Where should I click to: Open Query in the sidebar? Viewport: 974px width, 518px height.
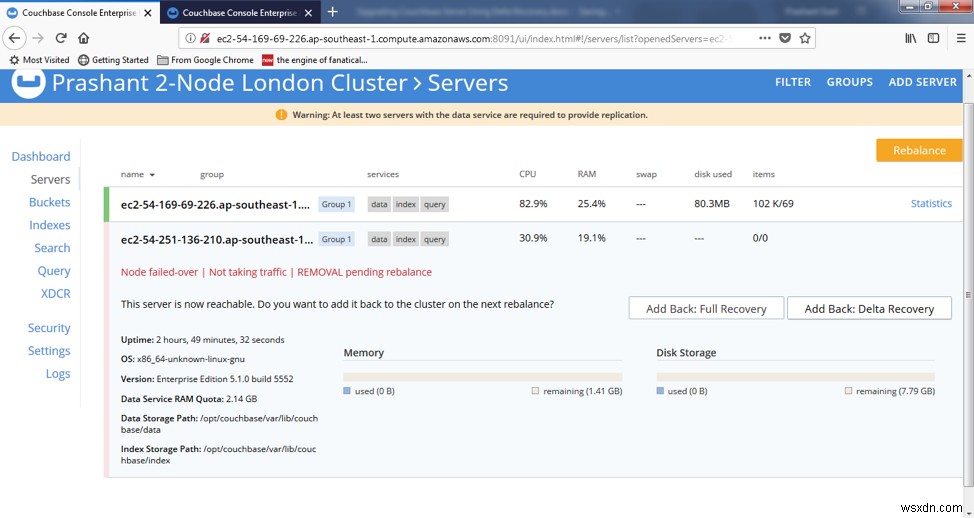pyautogui.click(x=53, y=271)
